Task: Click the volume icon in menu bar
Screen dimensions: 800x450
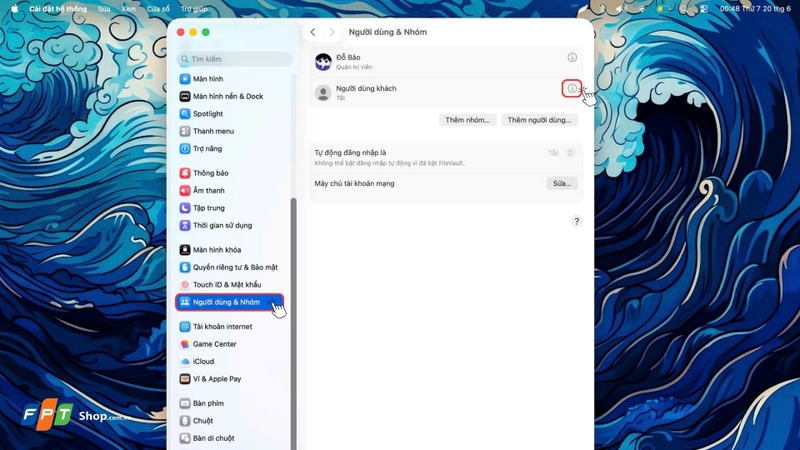Action: [620, 9]
